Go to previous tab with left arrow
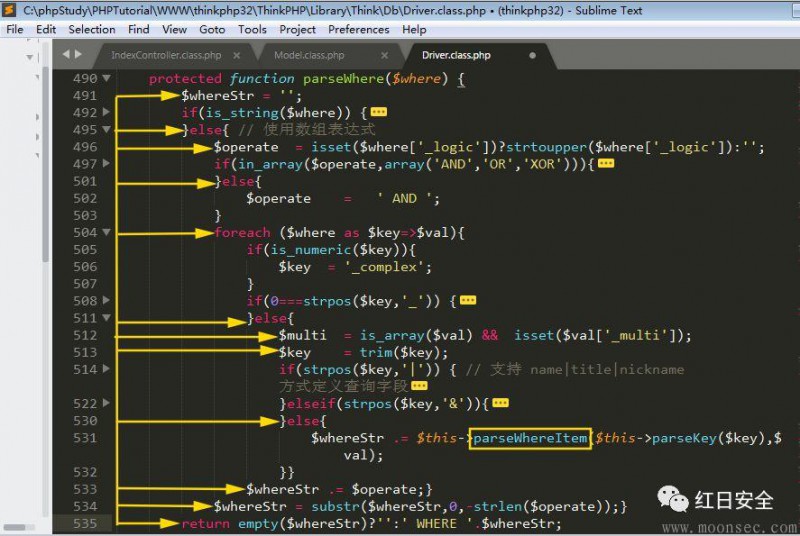 [x=66, y=54]
